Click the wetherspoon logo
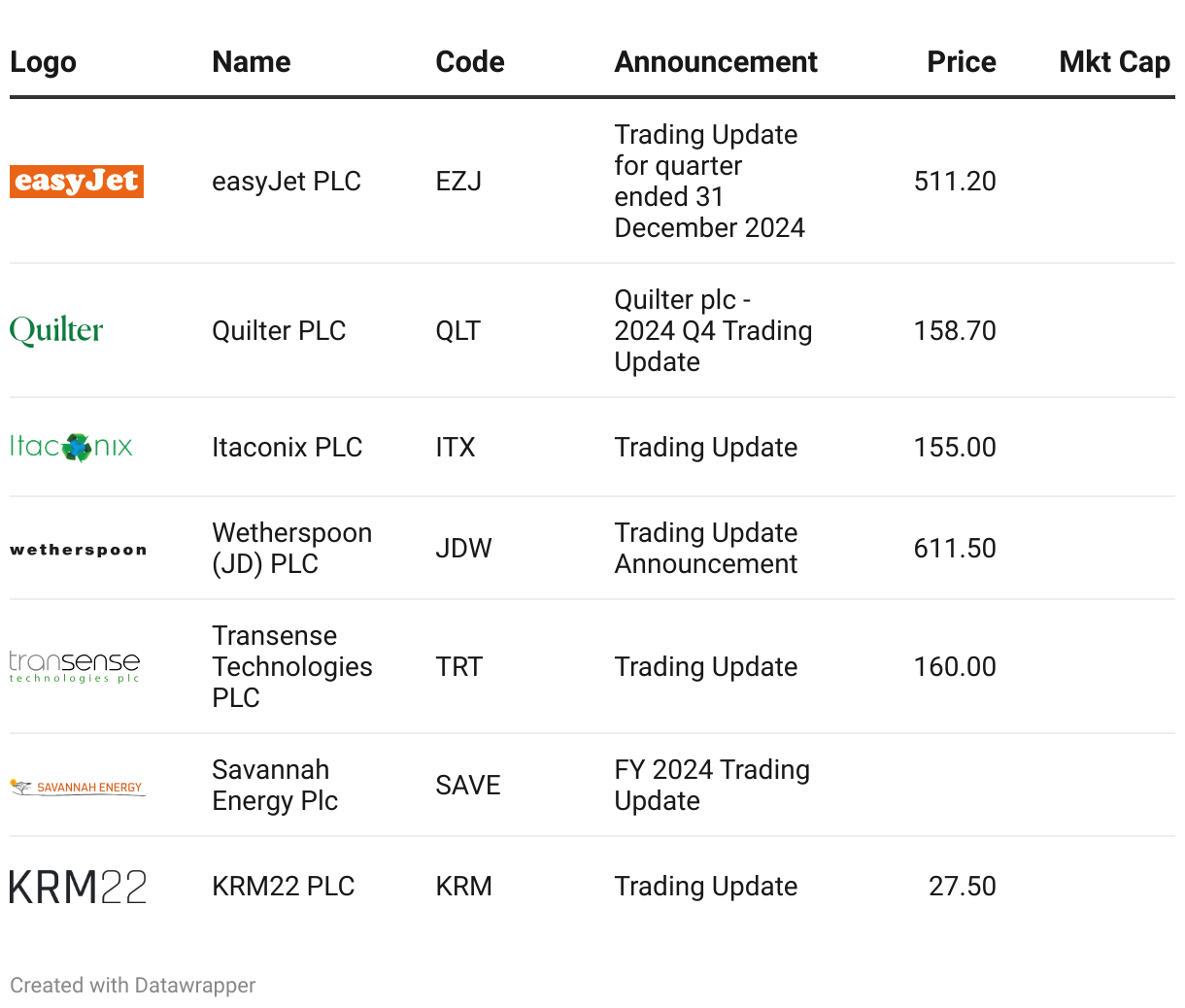 (x=78, y=550)
